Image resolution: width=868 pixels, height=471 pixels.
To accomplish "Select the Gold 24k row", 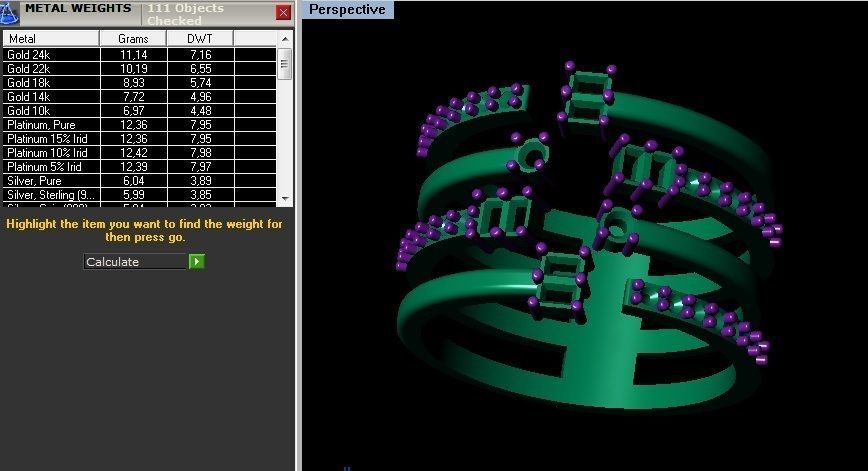I will tap(140, 54).
